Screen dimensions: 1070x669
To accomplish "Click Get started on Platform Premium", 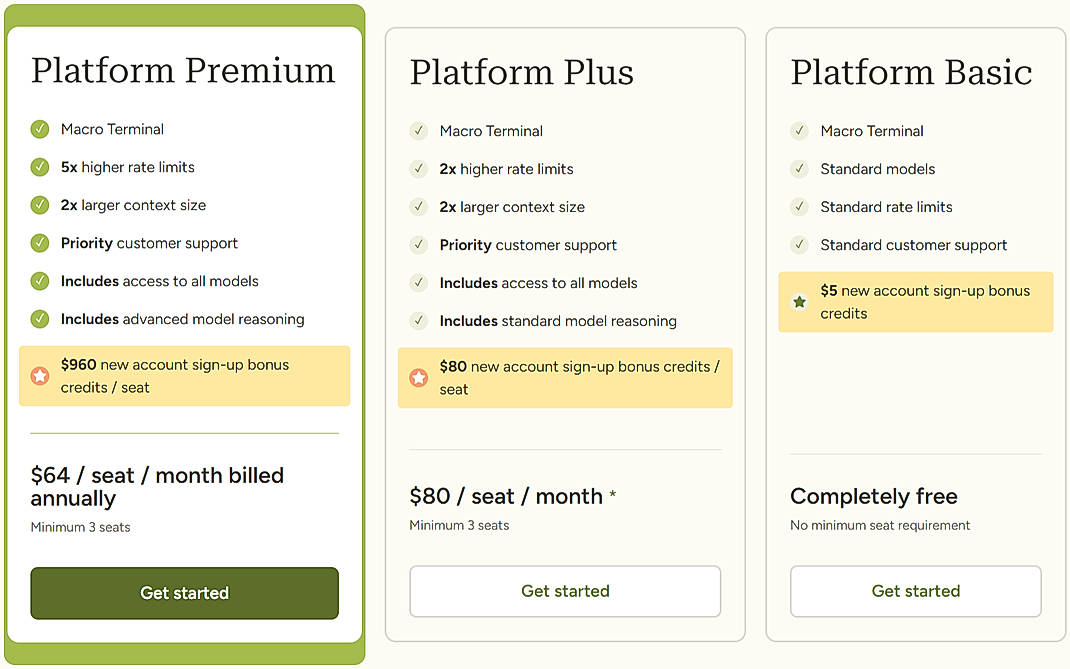I will 184,593.
